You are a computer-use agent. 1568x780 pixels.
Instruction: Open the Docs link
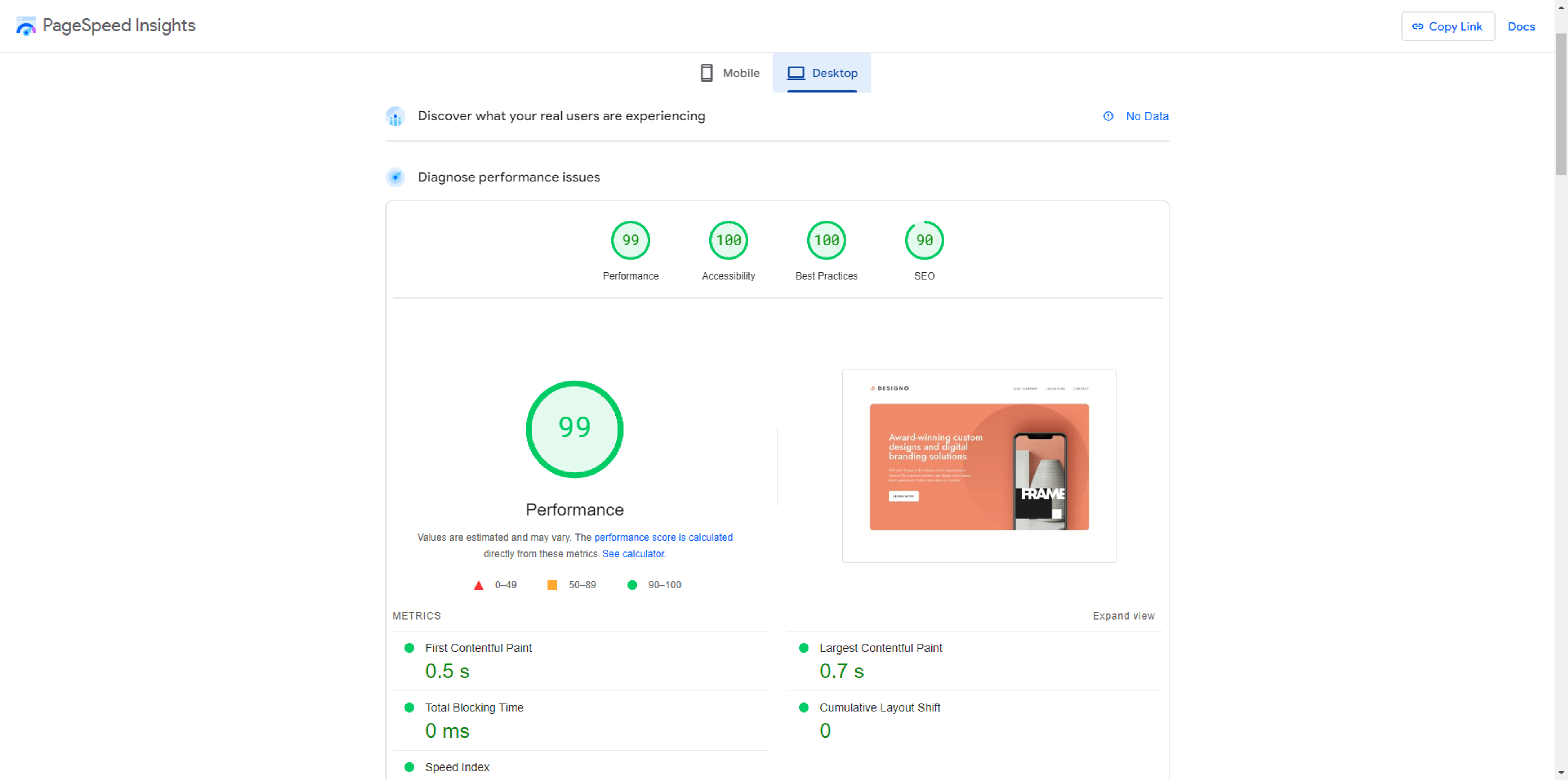click(x=1521, y=27)
